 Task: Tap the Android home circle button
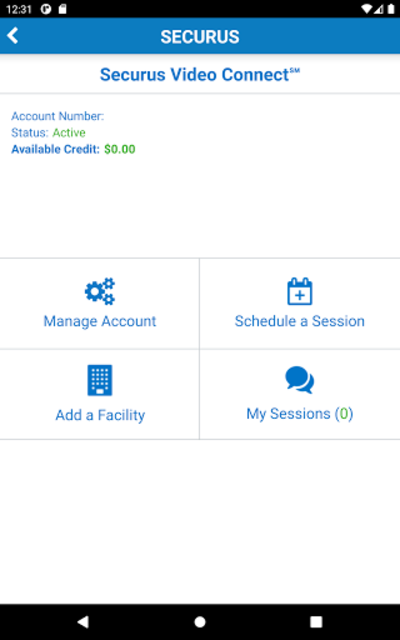(x=200, y=622)
